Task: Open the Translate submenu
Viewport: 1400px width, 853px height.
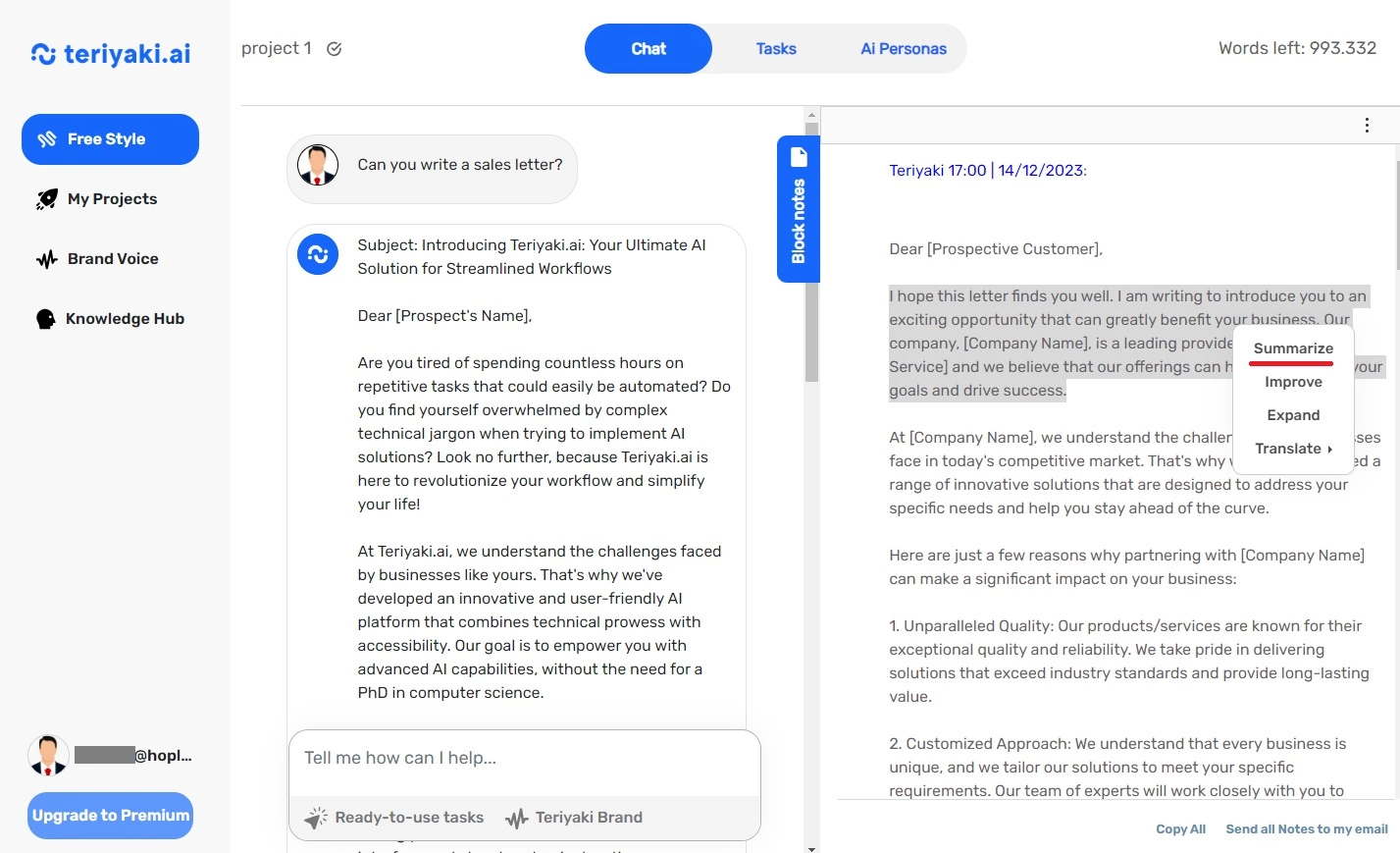Action: tap(1293, 449)
